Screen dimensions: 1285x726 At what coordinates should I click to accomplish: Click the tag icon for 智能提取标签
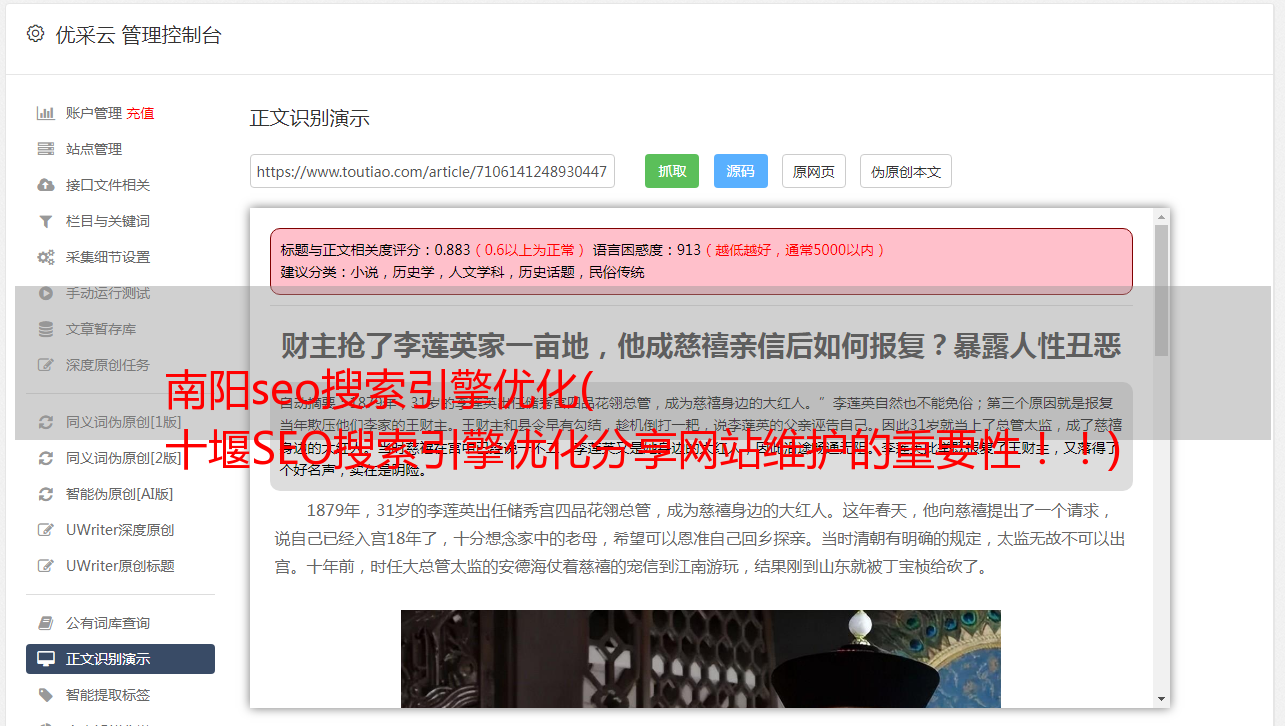point(46,695)
